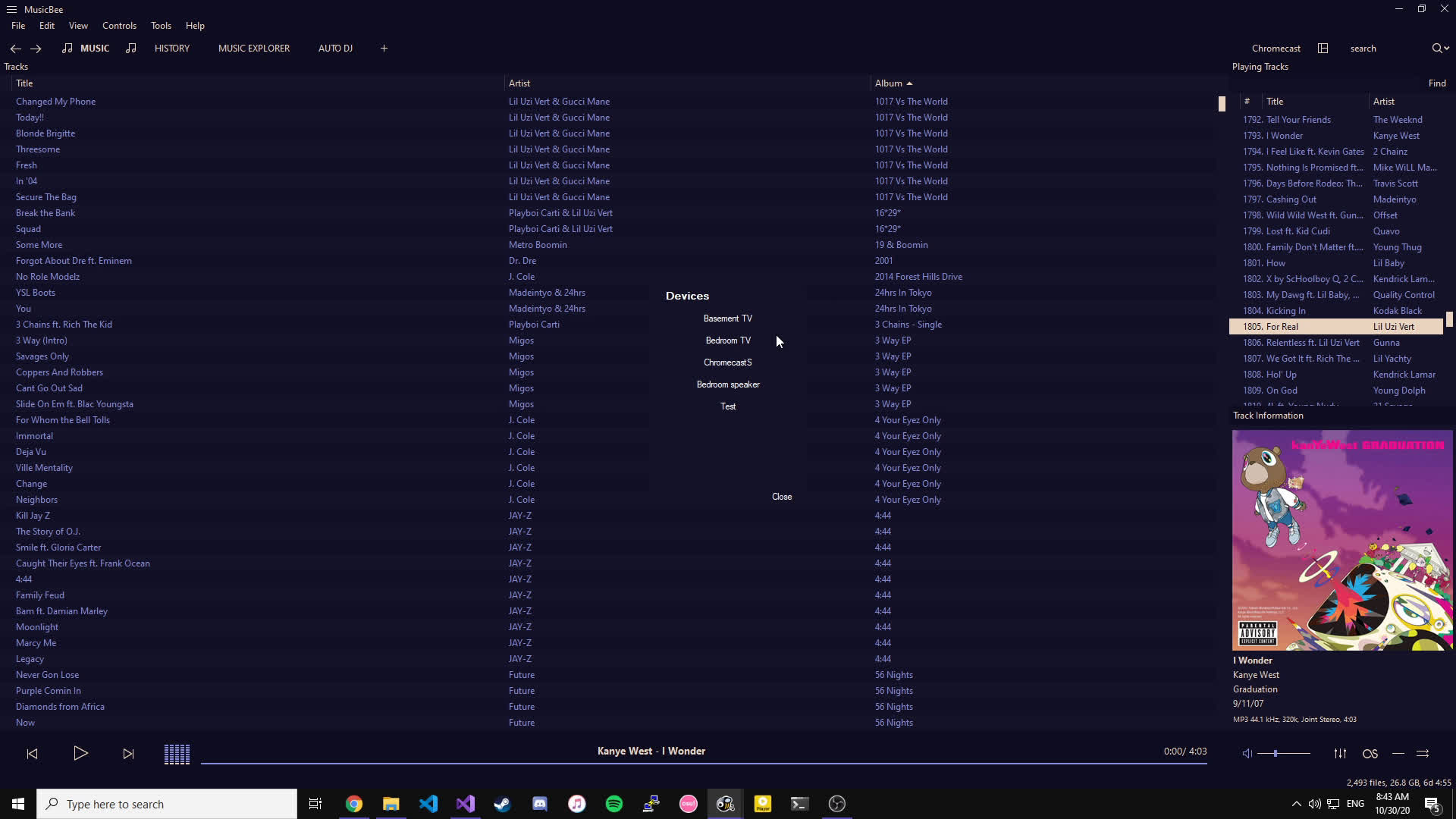The width and height of the screenshot is (1456, 819).
Task: Click the MusicBee taskbar icon
Action: point(726,804)
